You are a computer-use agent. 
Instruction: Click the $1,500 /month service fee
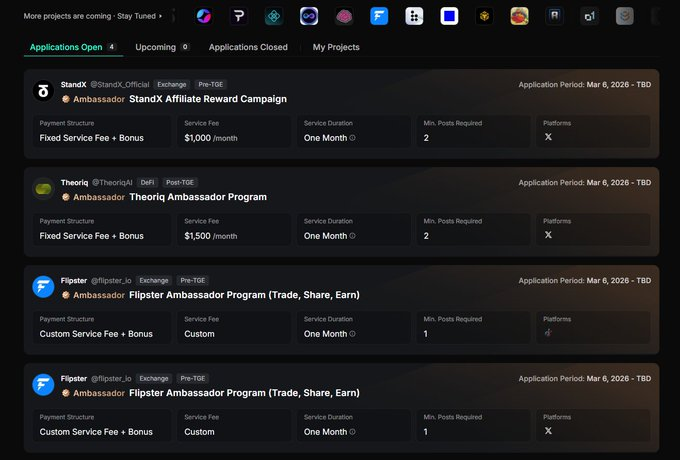click(211, 236)
